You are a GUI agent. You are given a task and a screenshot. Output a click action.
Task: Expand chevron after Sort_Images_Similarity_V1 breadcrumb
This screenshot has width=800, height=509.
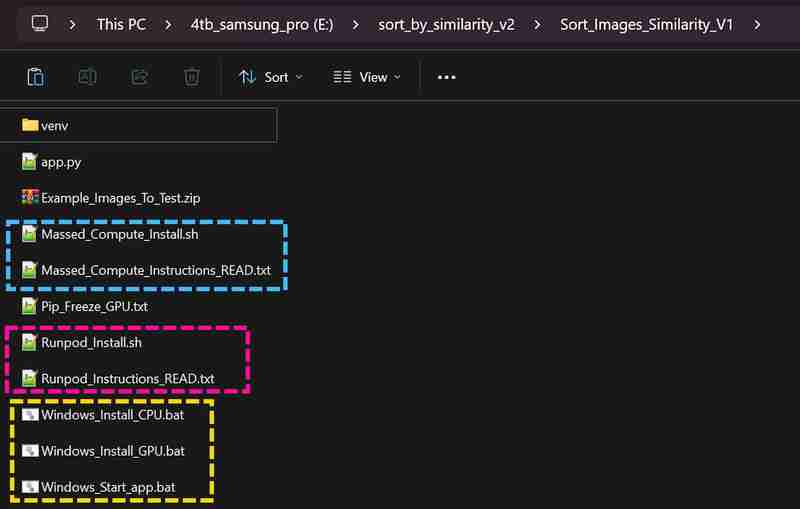pyautogui.click(x=759, y=24)
